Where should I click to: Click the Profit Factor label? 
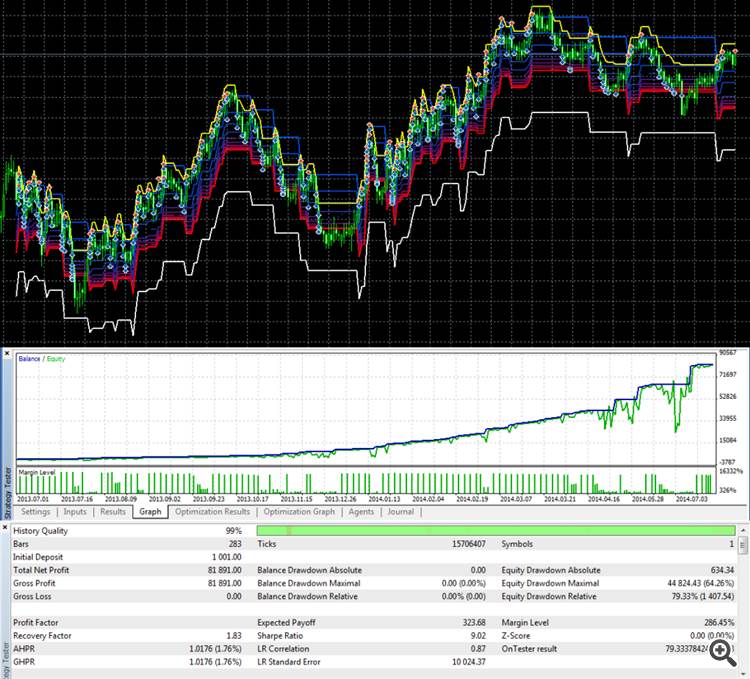click(x=35, y=623)
